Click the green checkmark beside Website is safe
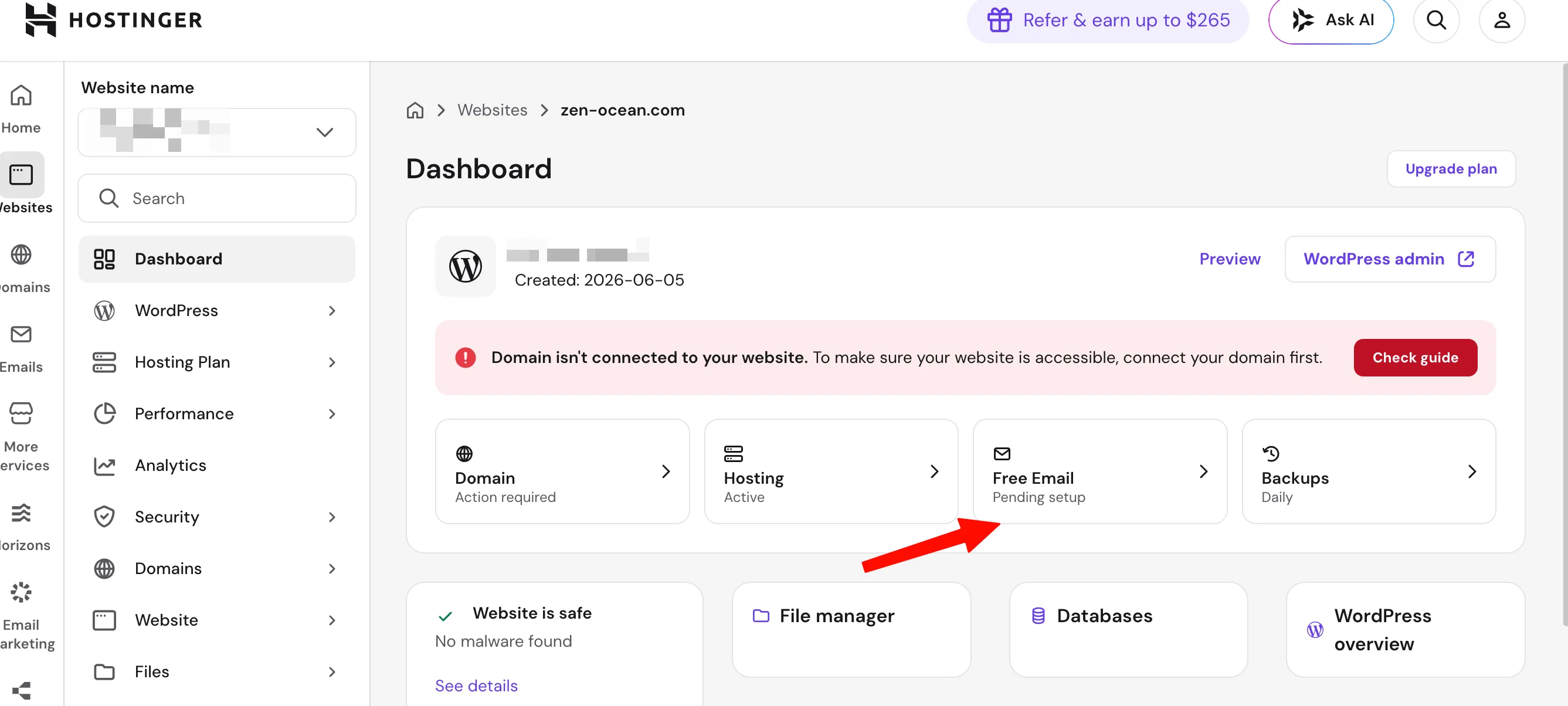The width and height of the screenshot is (1568, 706). [445, 616]
